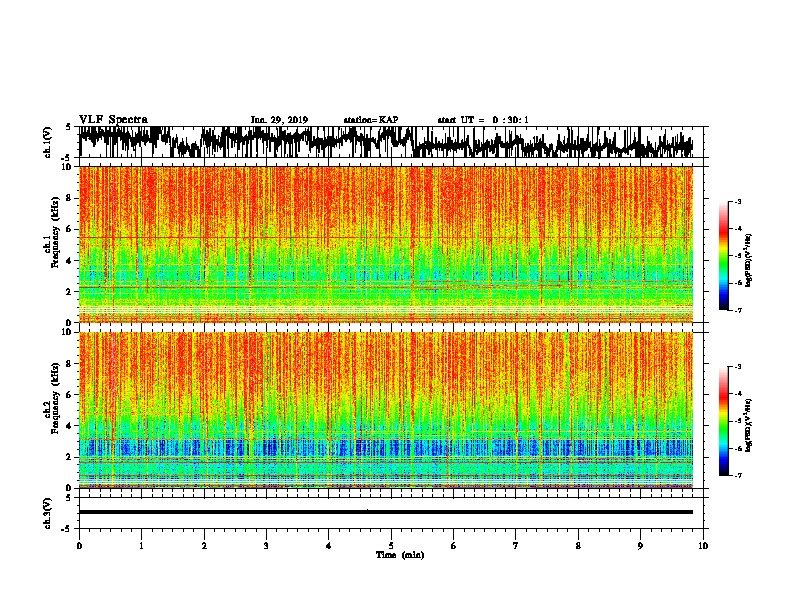Click the "start UT = 0:30:1" label
792x612 pixels.
(483, 120)
